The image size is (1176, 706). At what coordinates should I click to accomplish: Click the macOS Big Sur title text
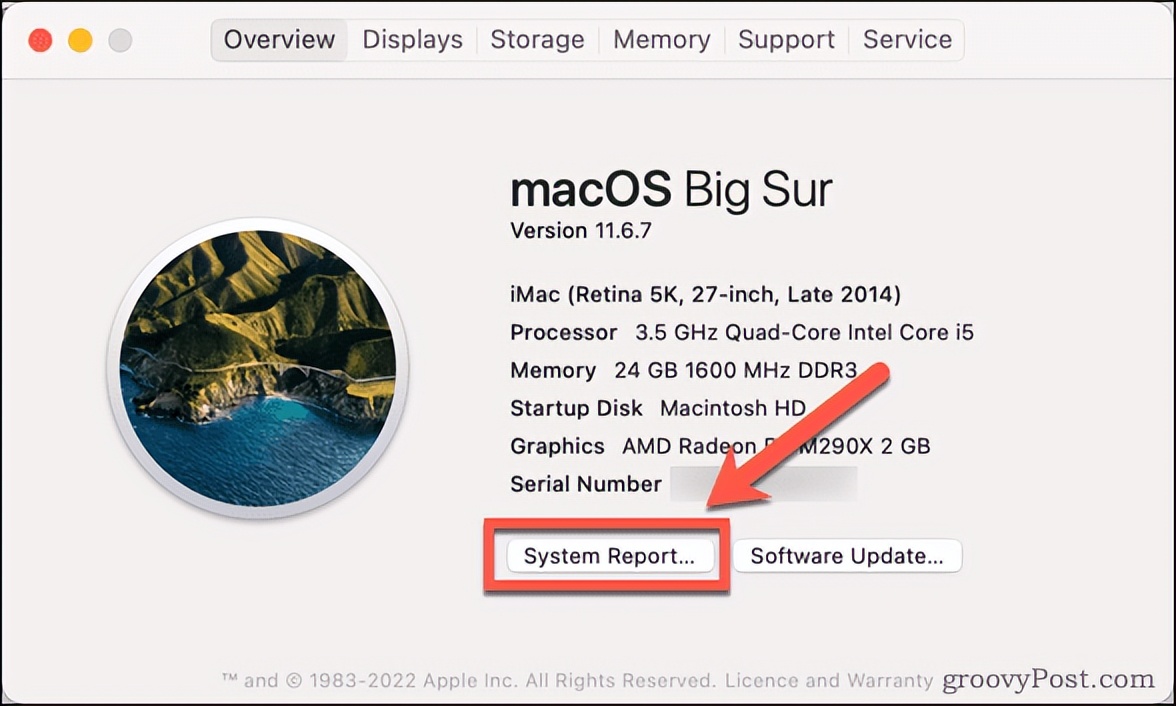[671, 189]
